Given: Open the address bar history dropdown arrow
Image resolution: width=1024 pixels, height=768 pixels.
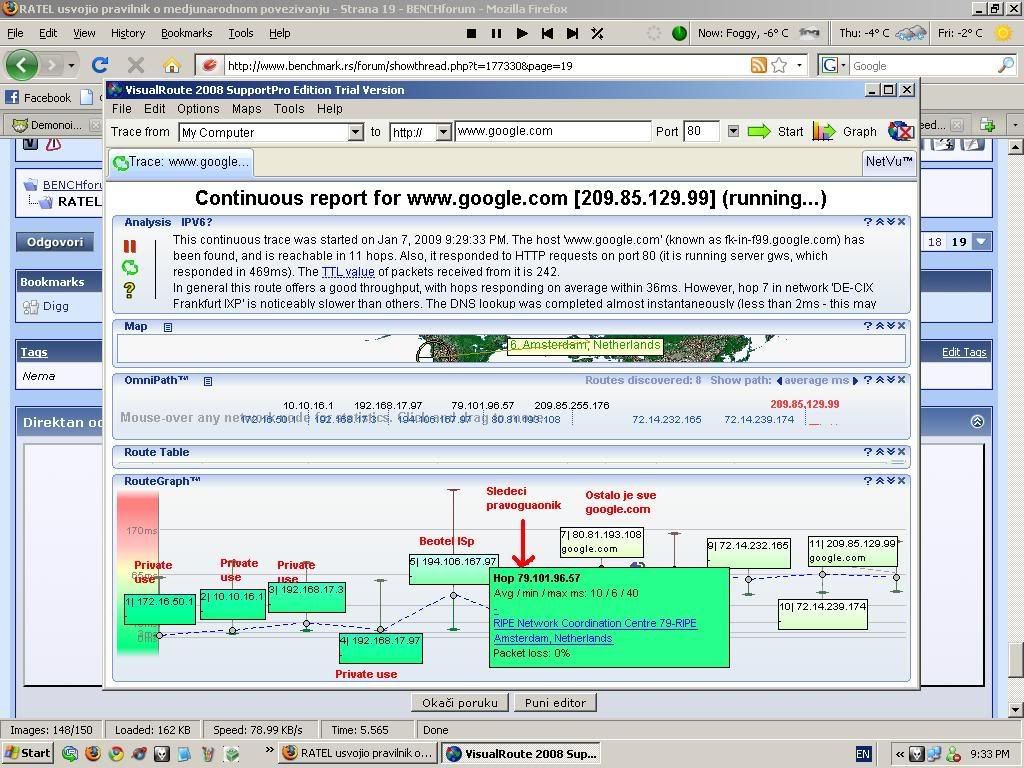Looking at the screenshot, I should [799, 65].
